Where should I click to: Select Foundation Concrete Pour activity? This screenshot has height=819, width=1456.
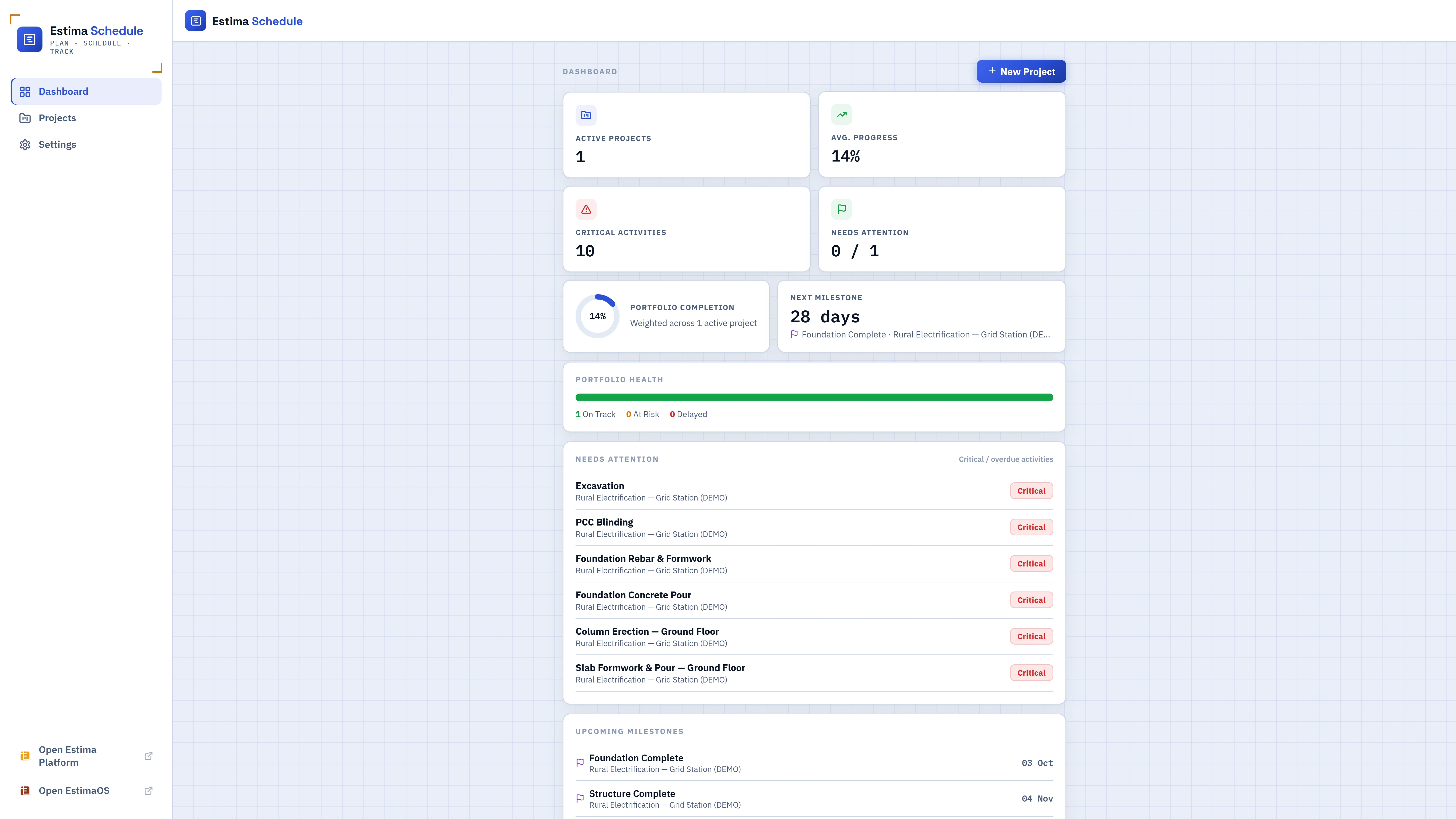pos(814,600)
